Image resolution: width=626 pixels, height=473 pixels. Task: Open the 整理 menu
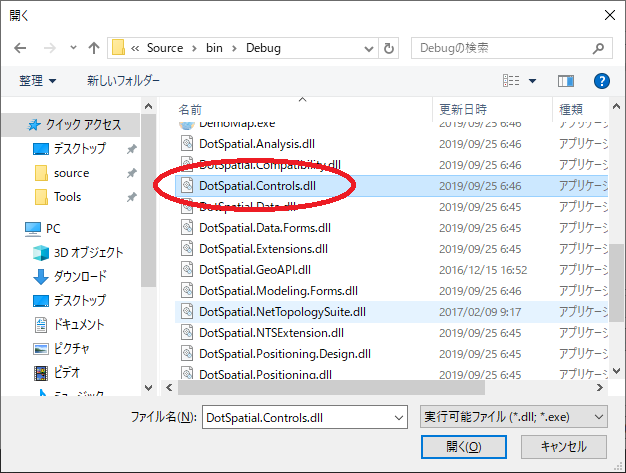click(x=38, y=81)
